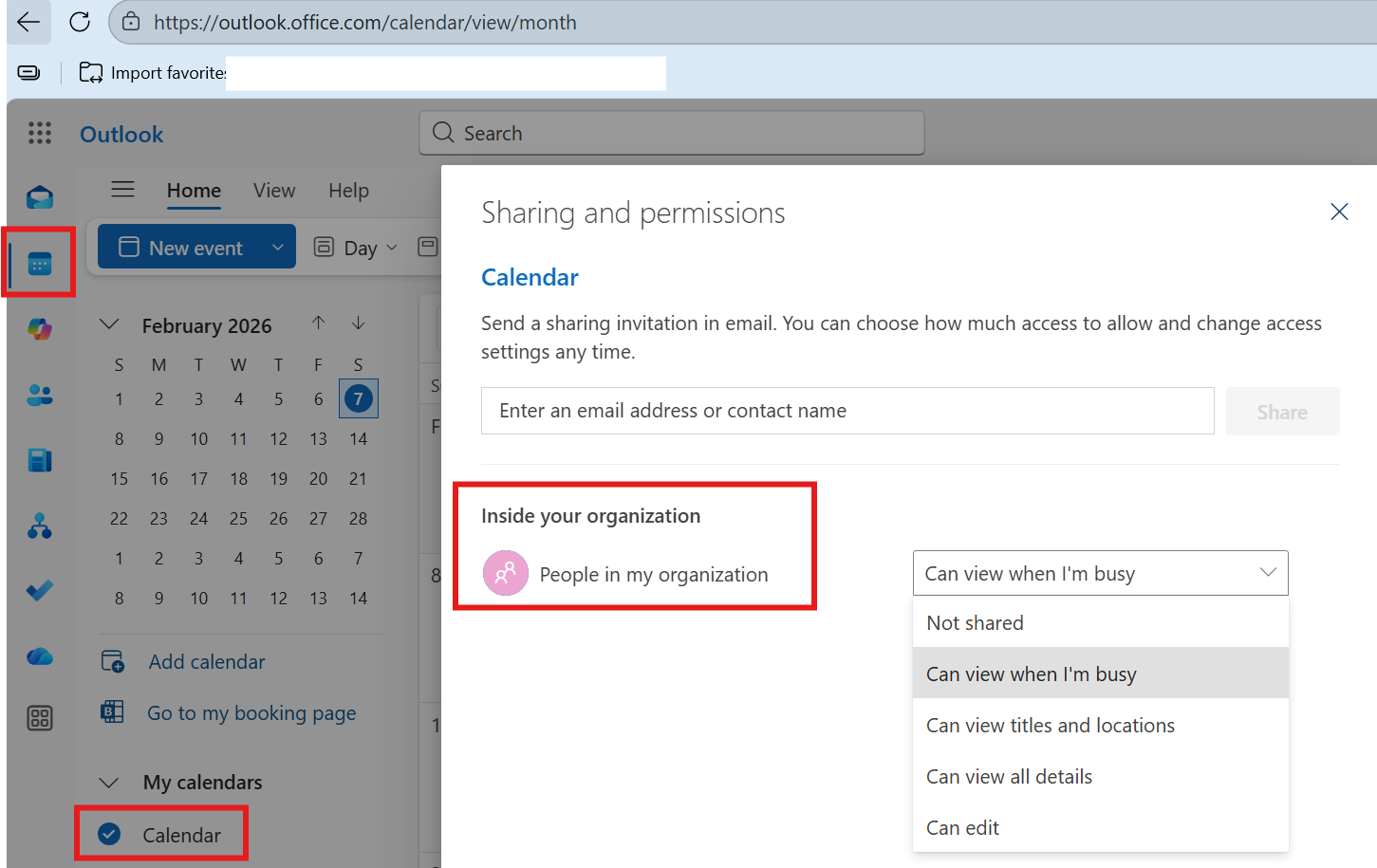The image size is (1377, 868).
Task: Click the New event button
Action: (180, 248)
